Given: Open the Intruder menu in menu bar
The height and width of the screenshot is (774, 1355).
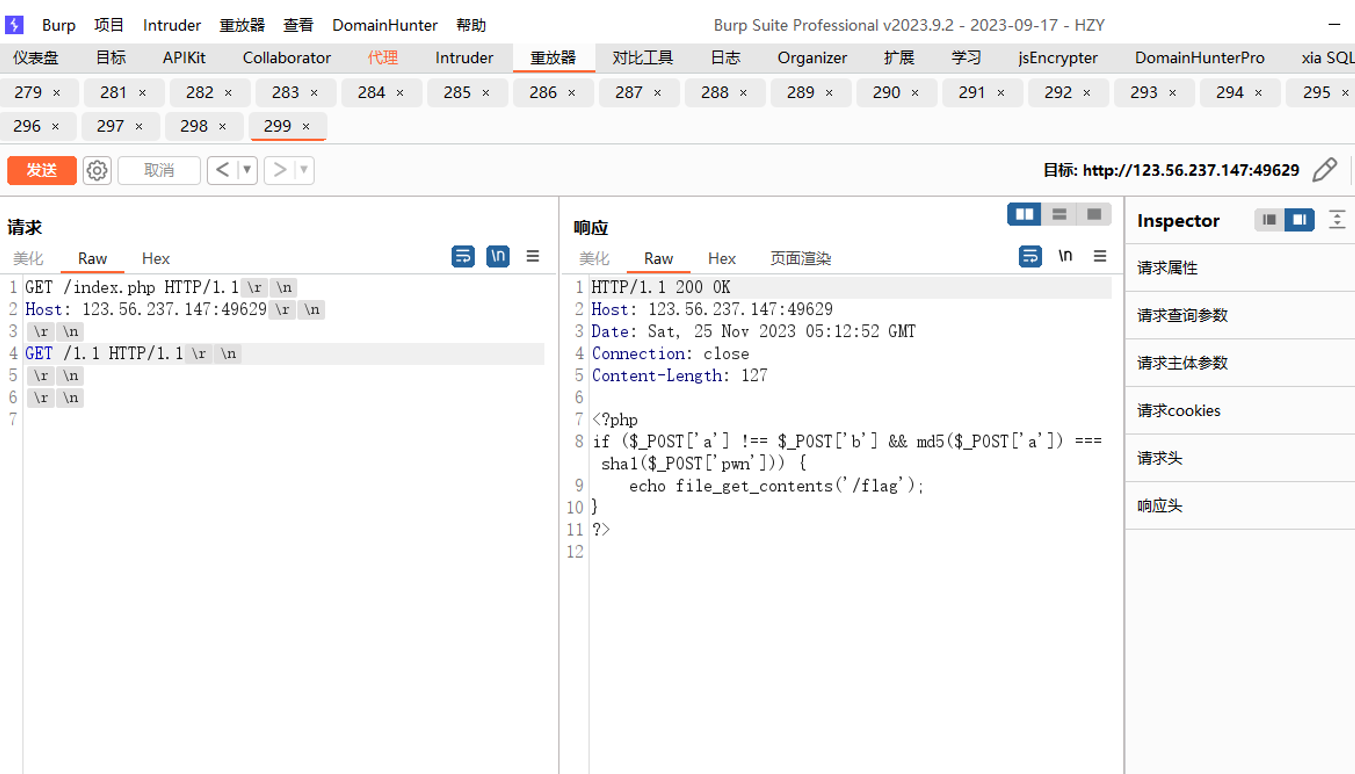Looking at the screenshot, I should 172,25.
